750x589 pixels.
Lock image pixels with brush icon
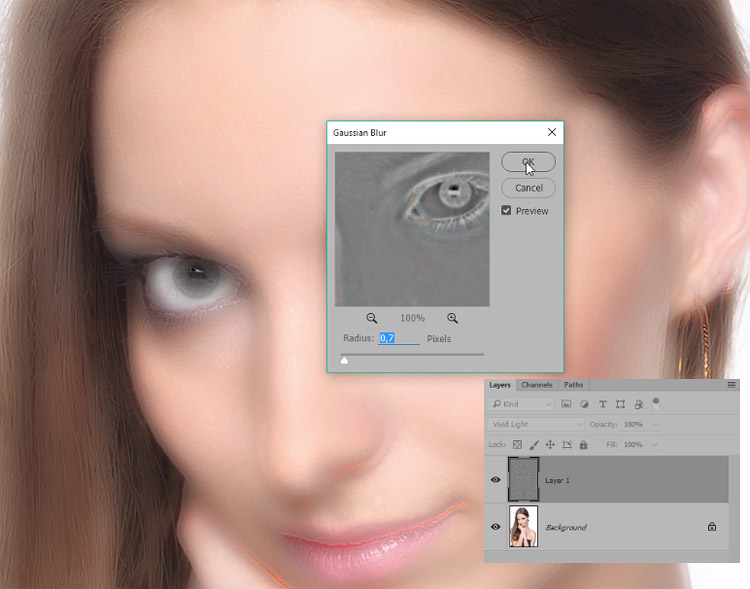[534, 445]
